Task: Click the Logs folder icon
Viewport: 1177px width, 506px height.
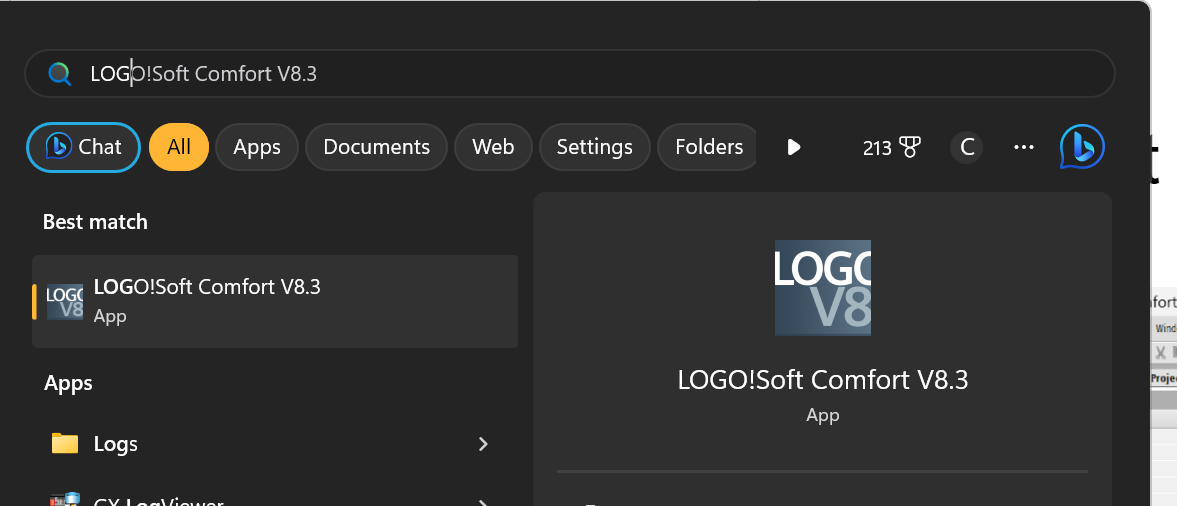Action: click(65, 444)
